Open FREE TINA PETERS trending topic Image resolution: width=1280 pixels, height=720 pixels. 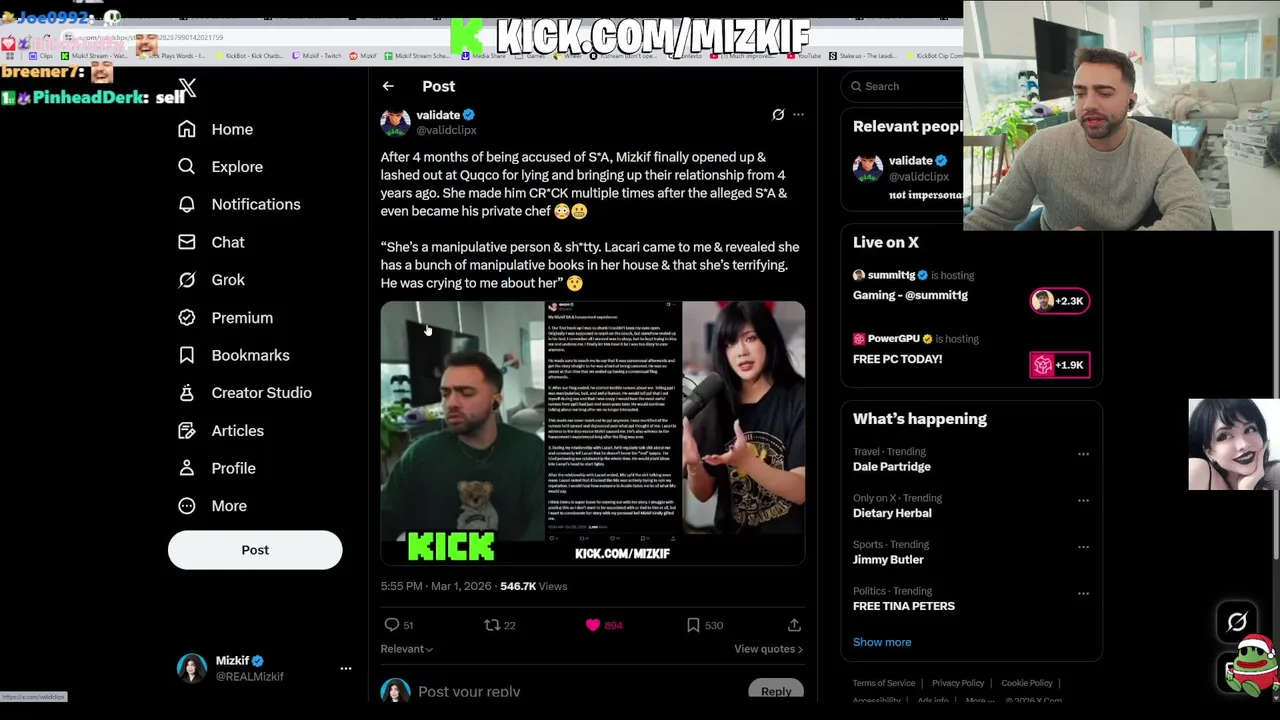(x=904, y=606)
